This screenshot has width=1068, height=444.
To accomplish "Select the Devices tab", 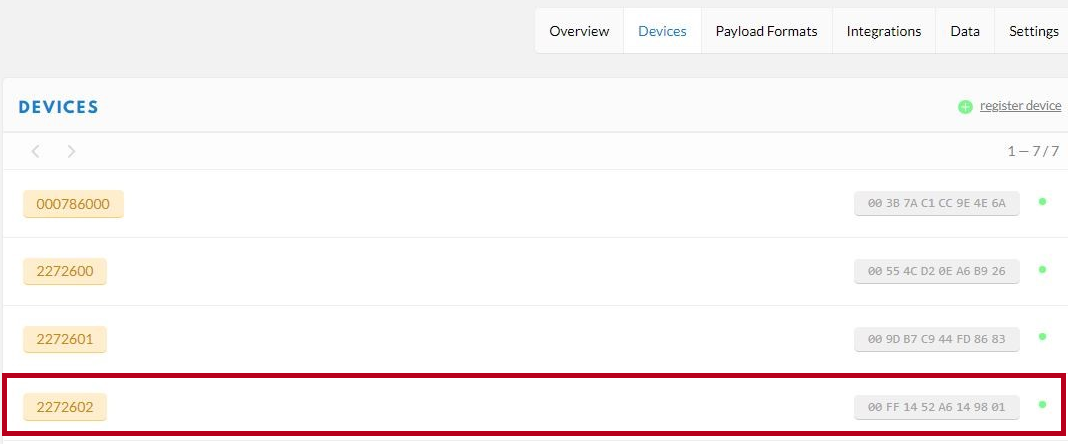I will tap(662, 31).
